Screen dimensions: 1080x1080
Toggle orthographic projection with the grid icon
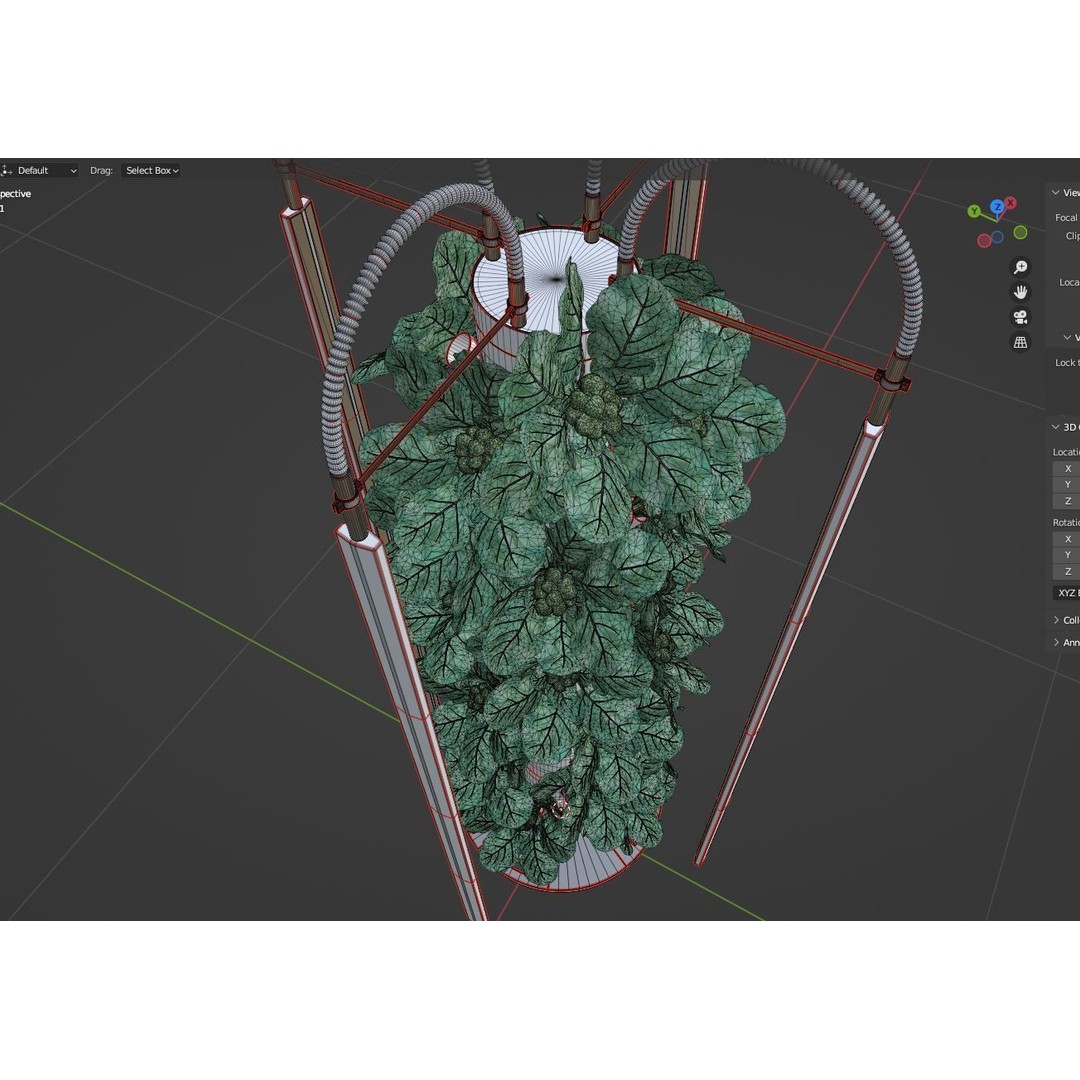[x=1020, y=342]
